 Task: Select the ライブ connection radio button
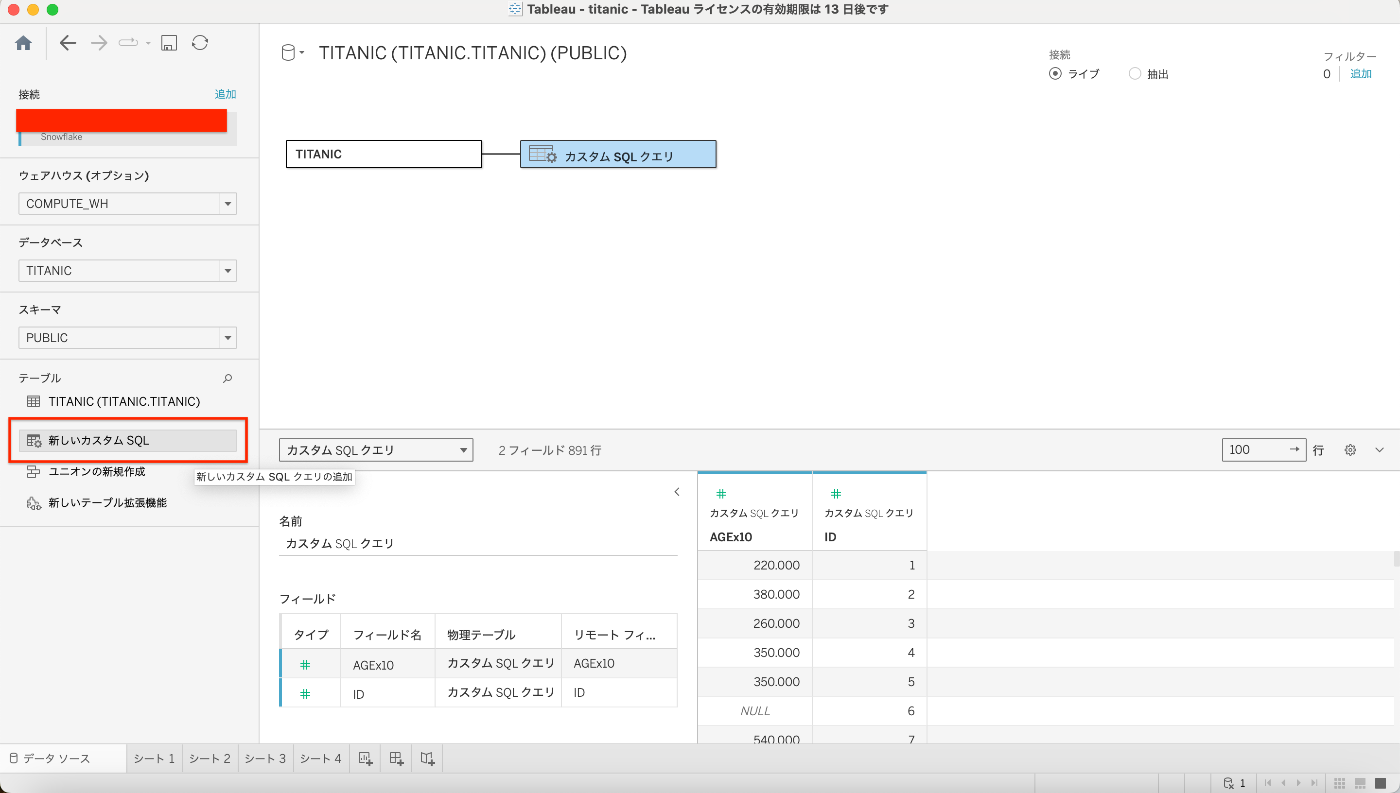1056,74
